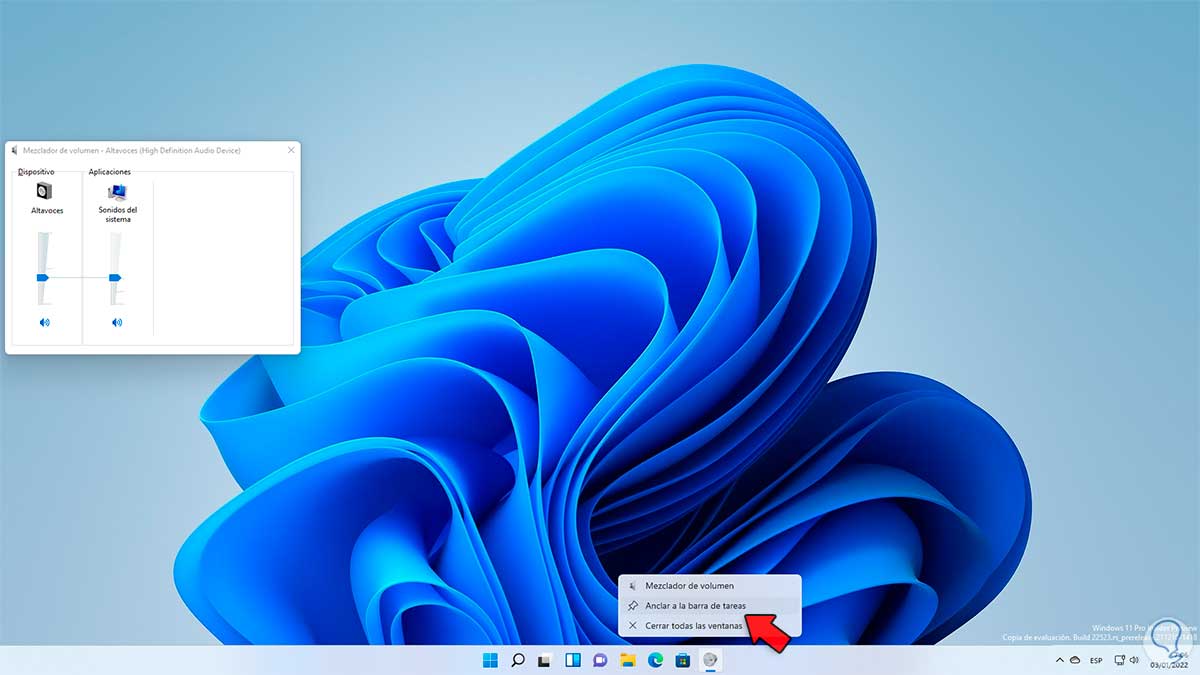This screenshot has width=1200, height=675.
Task: Click the taskbar date and clock
Action: click(x=1168, y=660)
